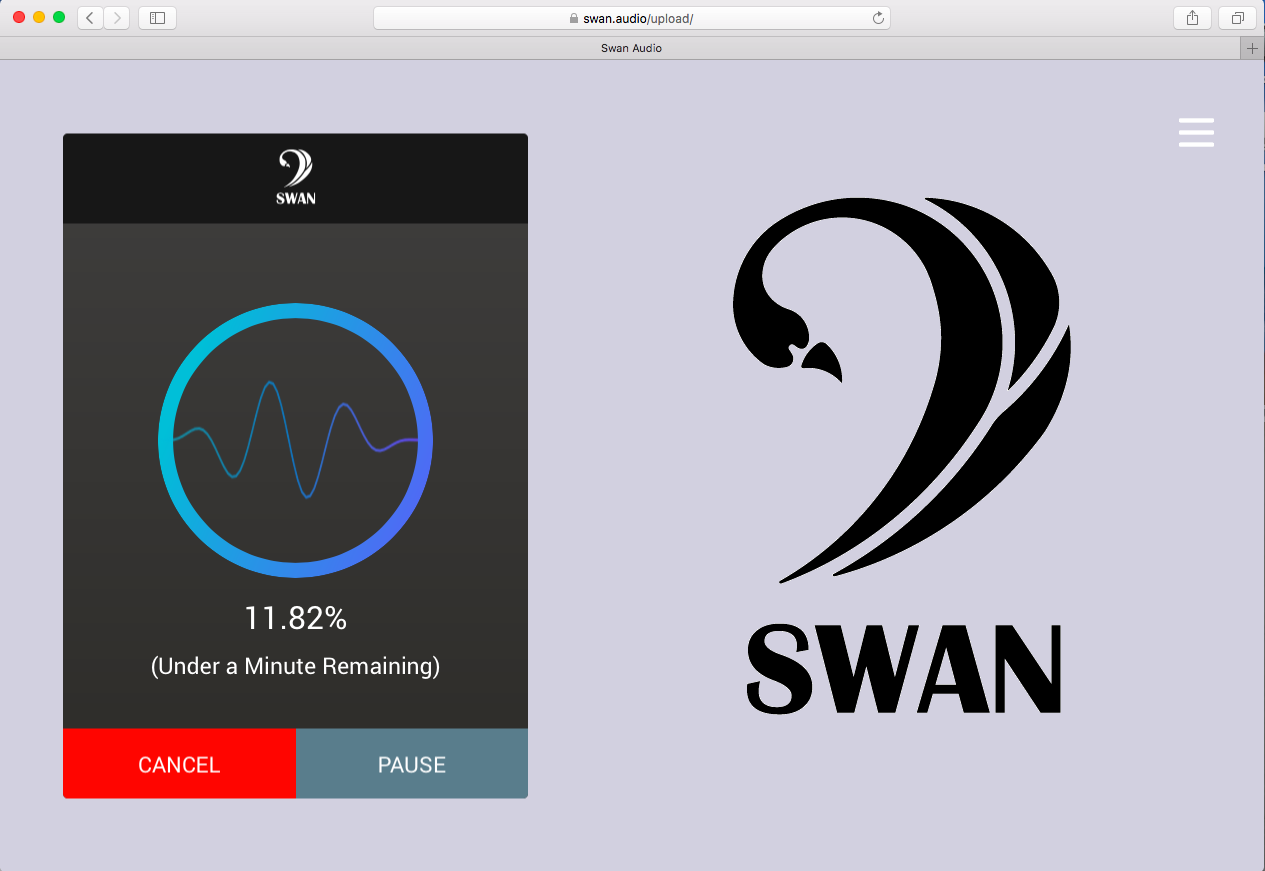Click the Show All Tabs icon

1237,17
